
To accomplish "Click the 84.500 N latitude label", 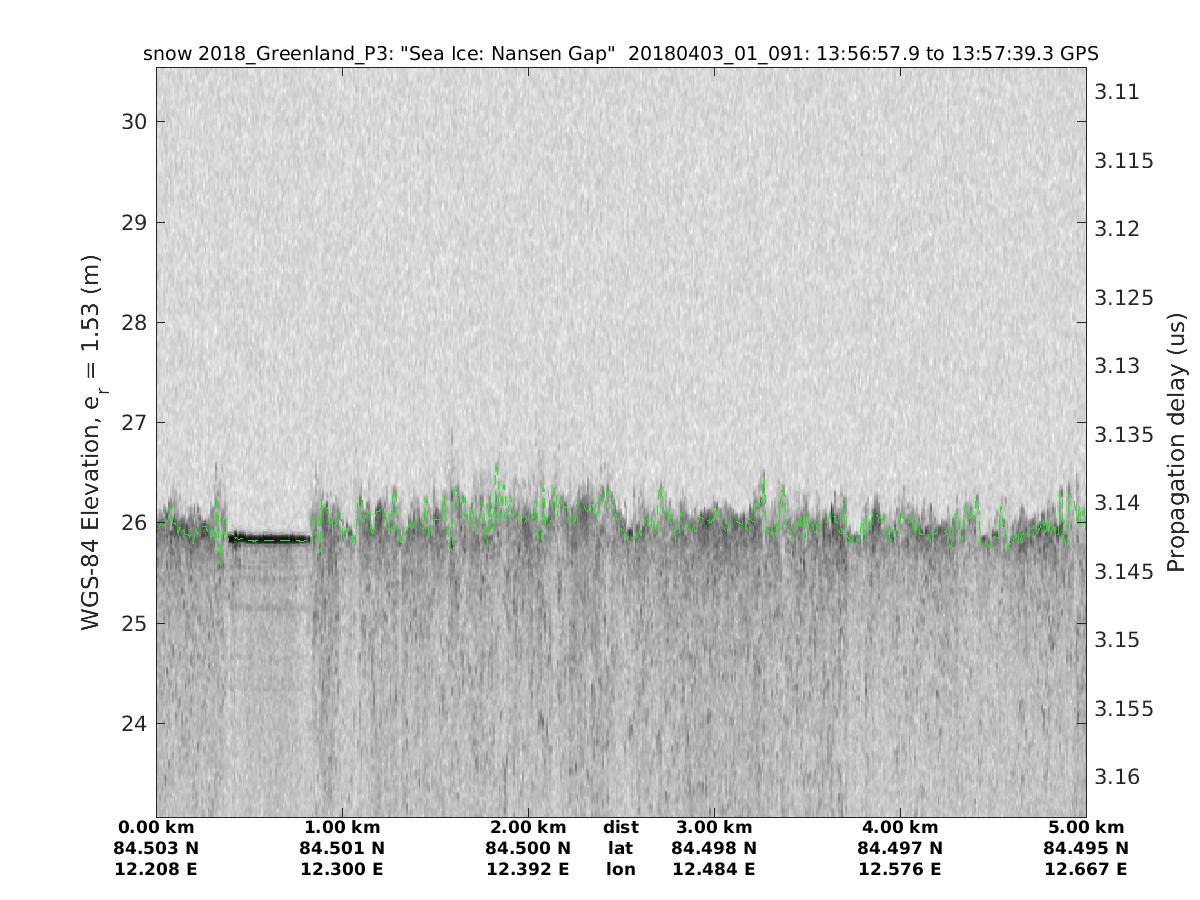I will [528, 848].
